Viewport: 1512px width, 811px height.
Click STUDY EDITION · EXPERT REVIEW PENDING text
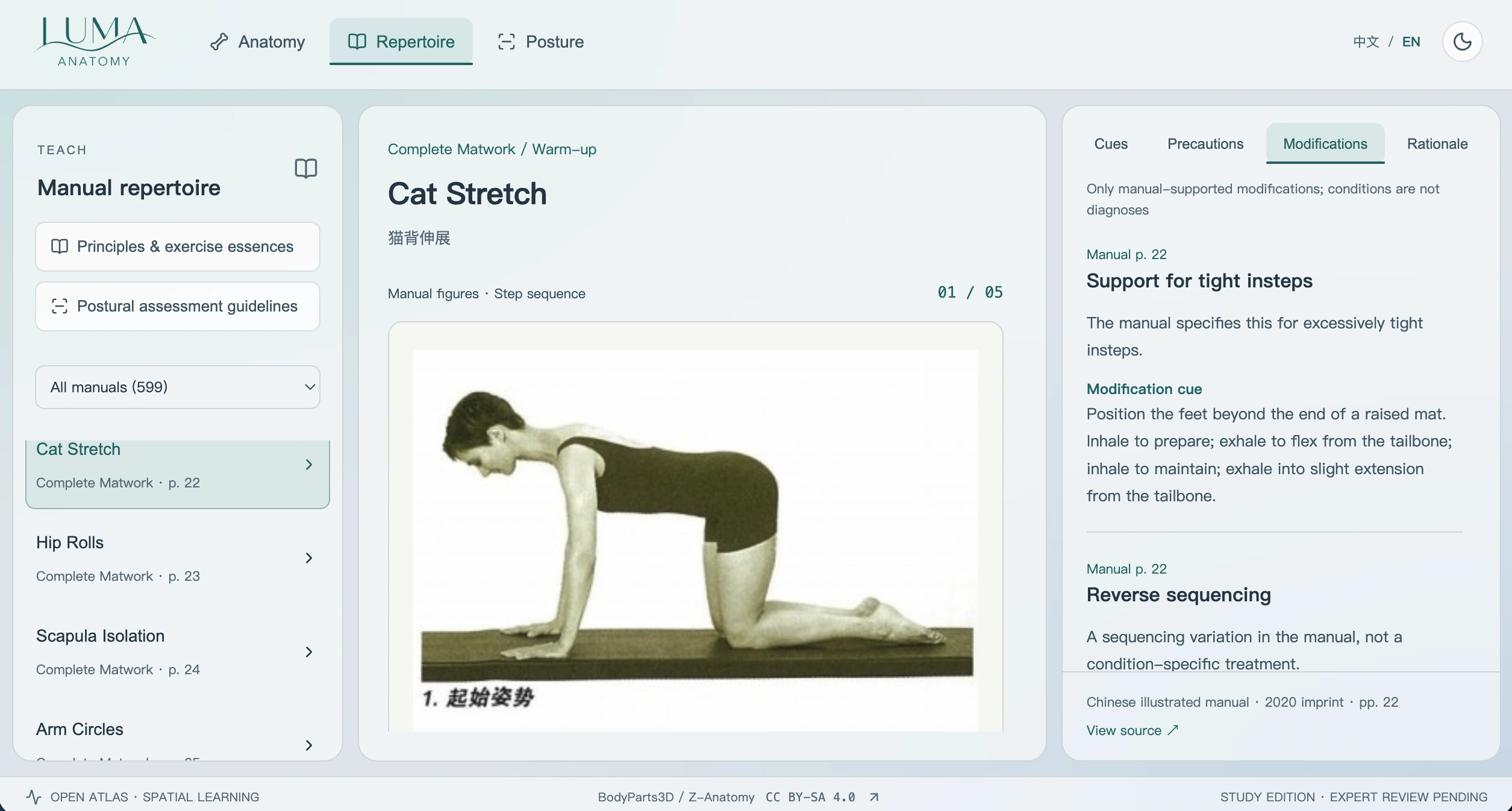[1354, 797]
